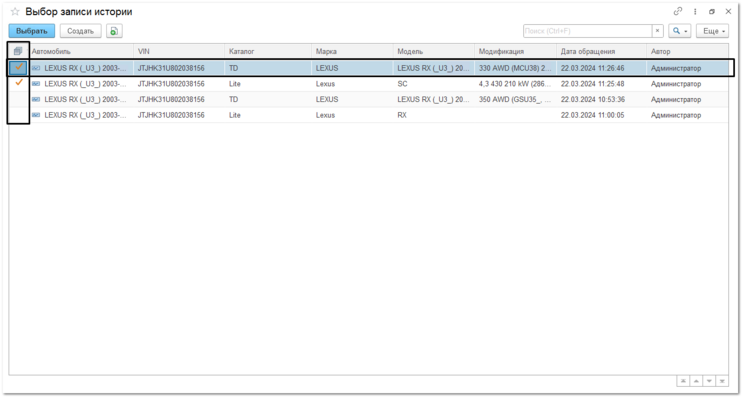This screenshot has width=743, height=398.
Task: Check the checkbox of the 11:00:05 row
Action: 19,115
